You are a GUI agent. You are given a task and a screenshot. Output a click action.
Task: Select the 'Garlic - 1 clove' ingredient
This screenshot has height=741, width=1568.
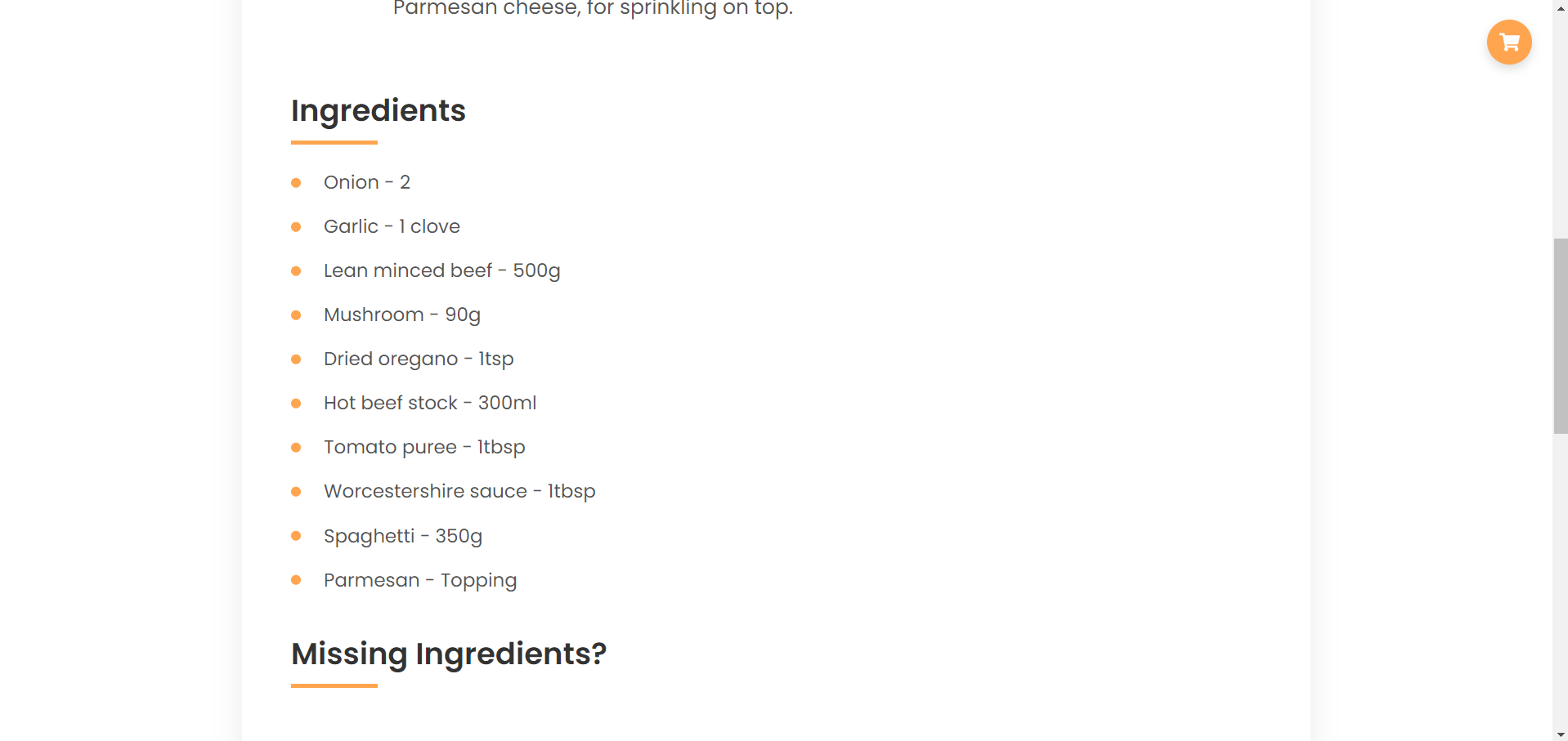pos(392,226)
